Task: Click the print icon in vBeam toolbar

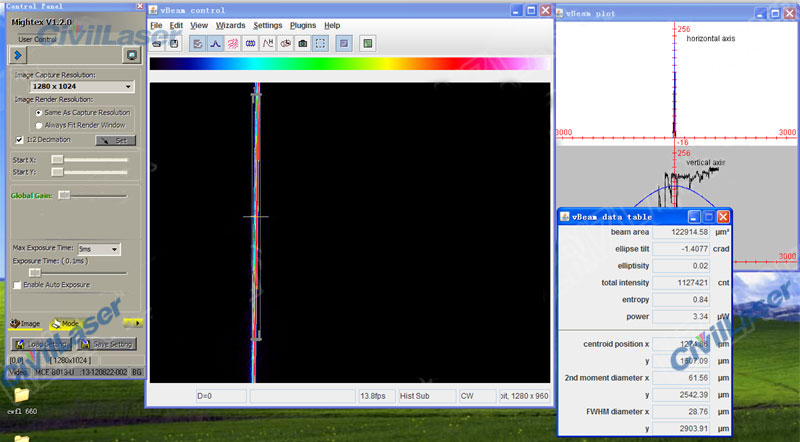Action: coord(158,44)
